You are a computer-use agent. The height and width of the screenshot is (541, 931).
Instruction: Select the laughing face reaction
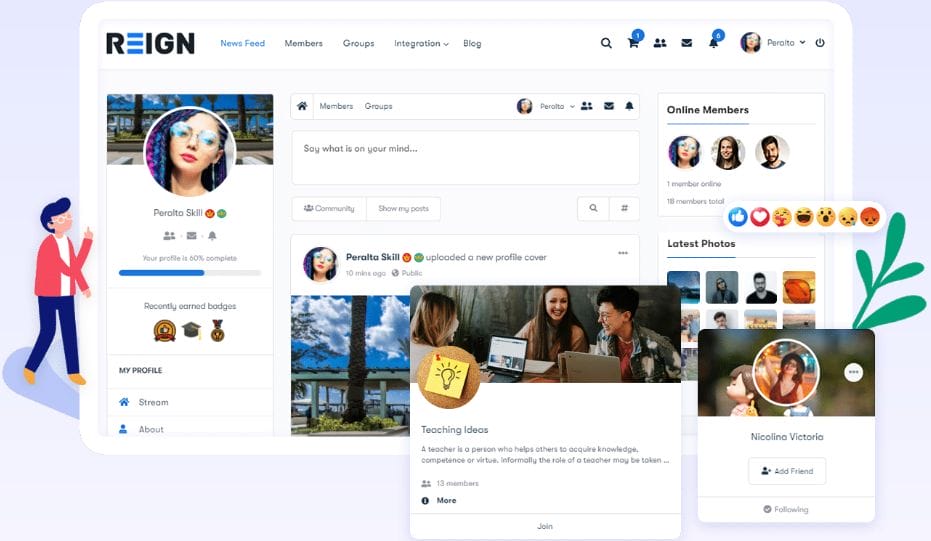coord(804,217)
